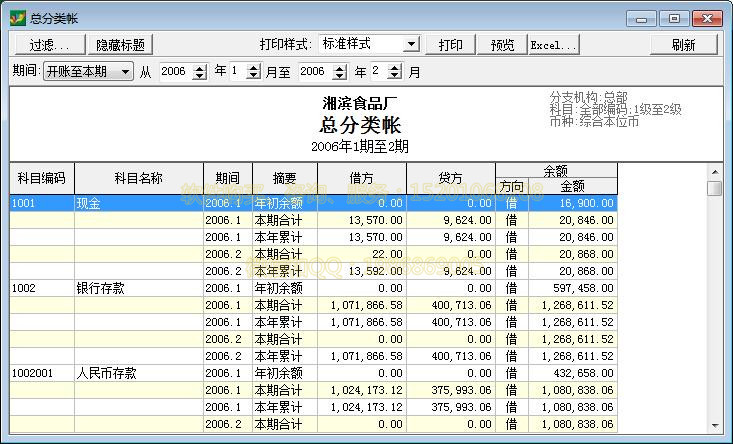
Task: Click the vertical scrollbar down arrow
Action: (714, 426)
